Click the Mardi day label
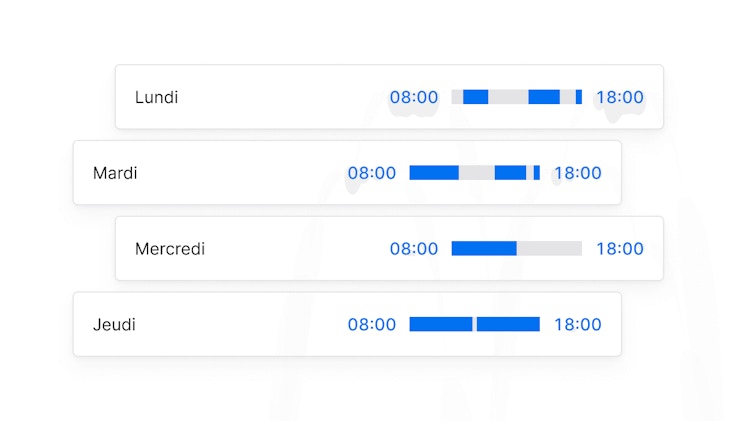 [115, 173]
